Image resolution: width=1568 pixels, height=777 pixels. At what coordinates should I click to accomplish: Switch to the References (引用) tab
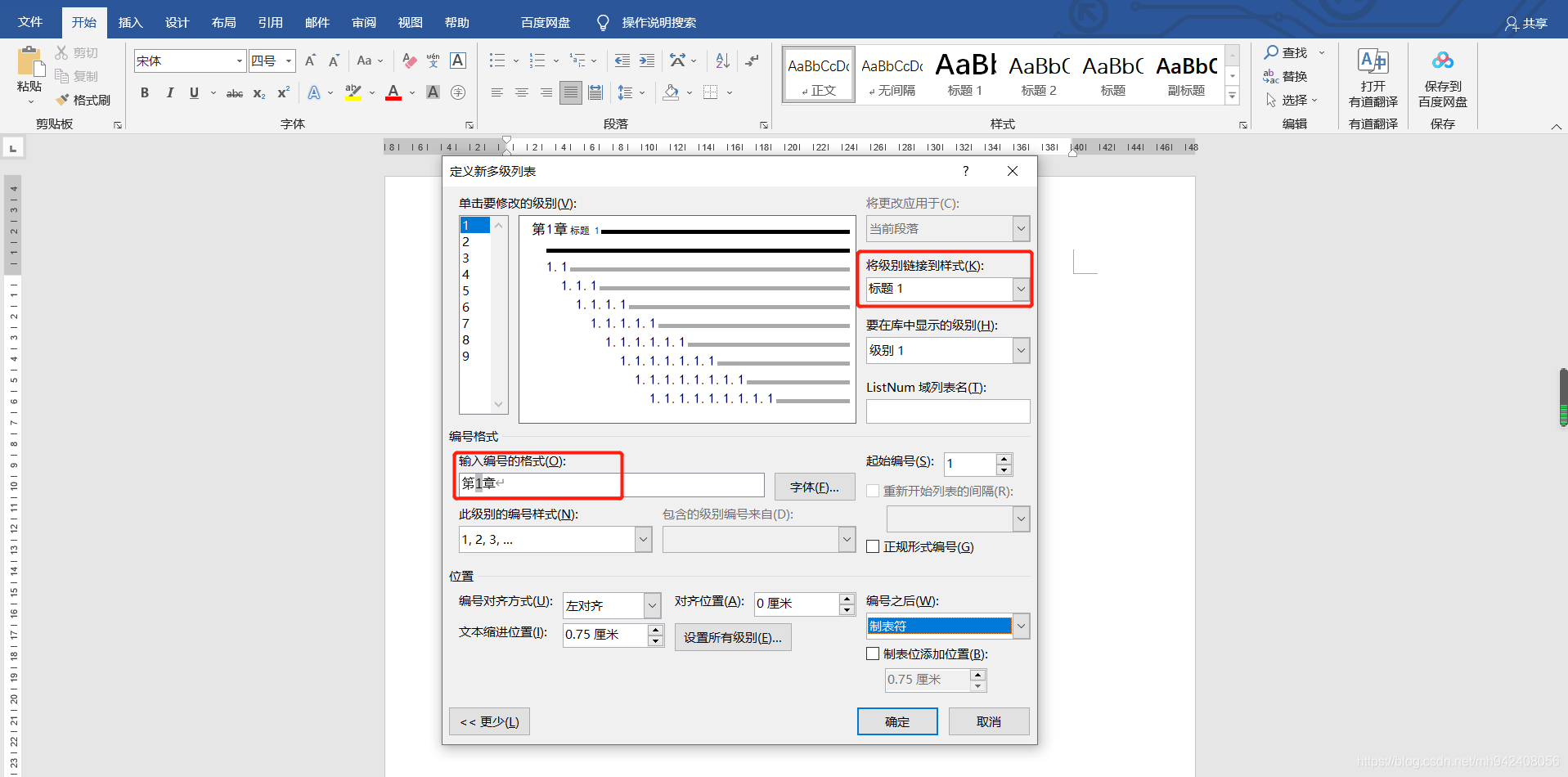(x=270, y=22)
